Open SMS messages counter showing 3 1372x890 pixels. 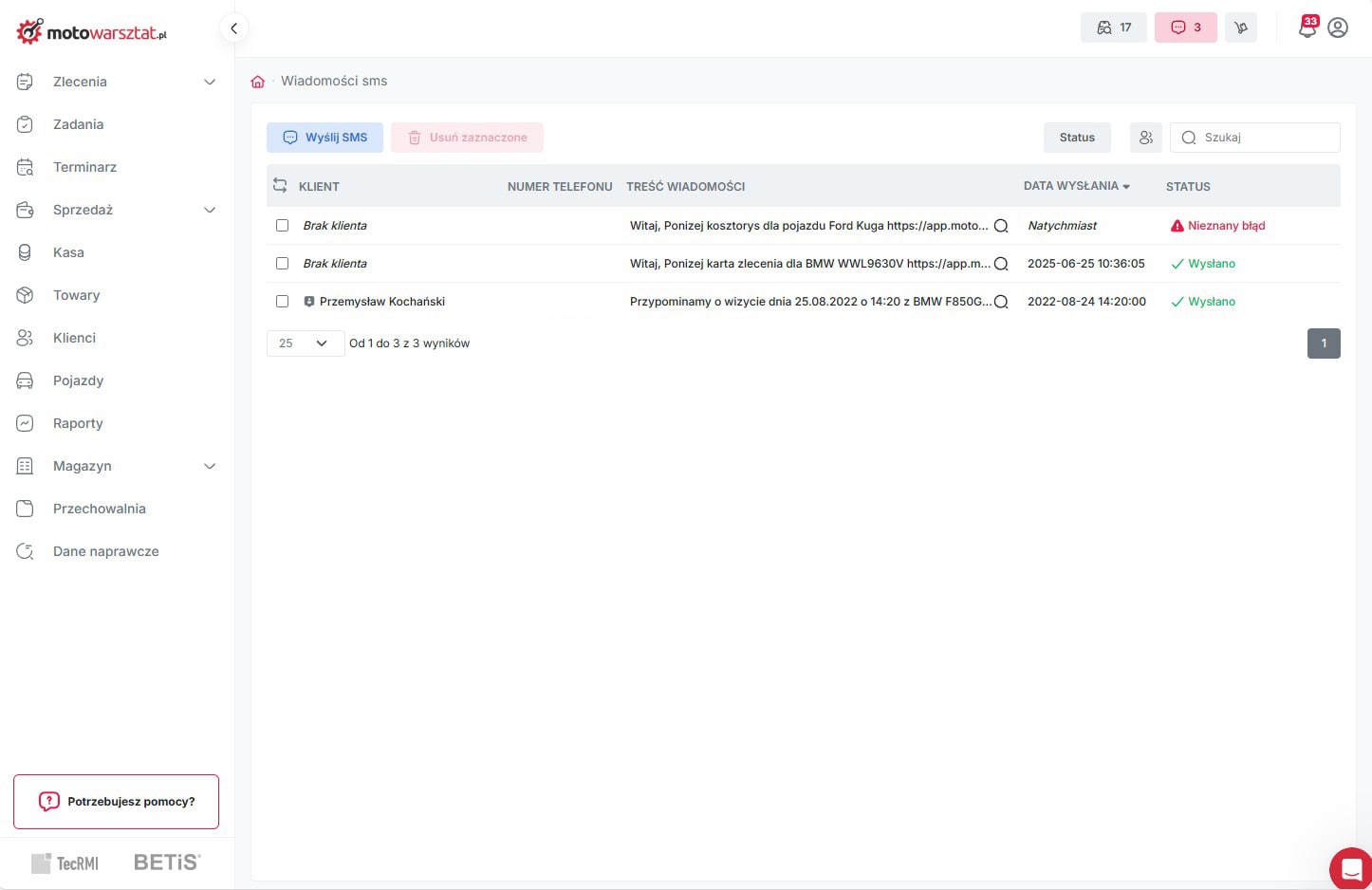[x=1185, y=28]
